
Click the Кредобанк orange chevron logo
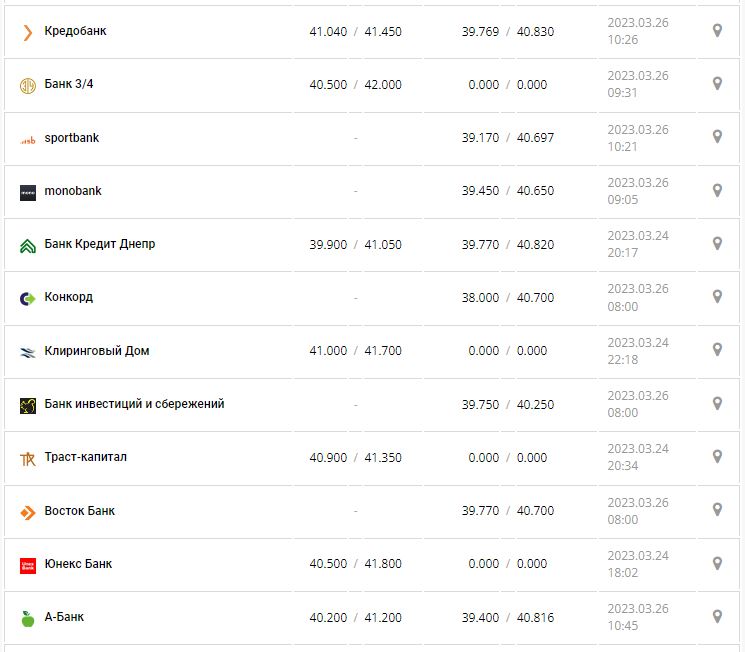click(x=27, y=32)
